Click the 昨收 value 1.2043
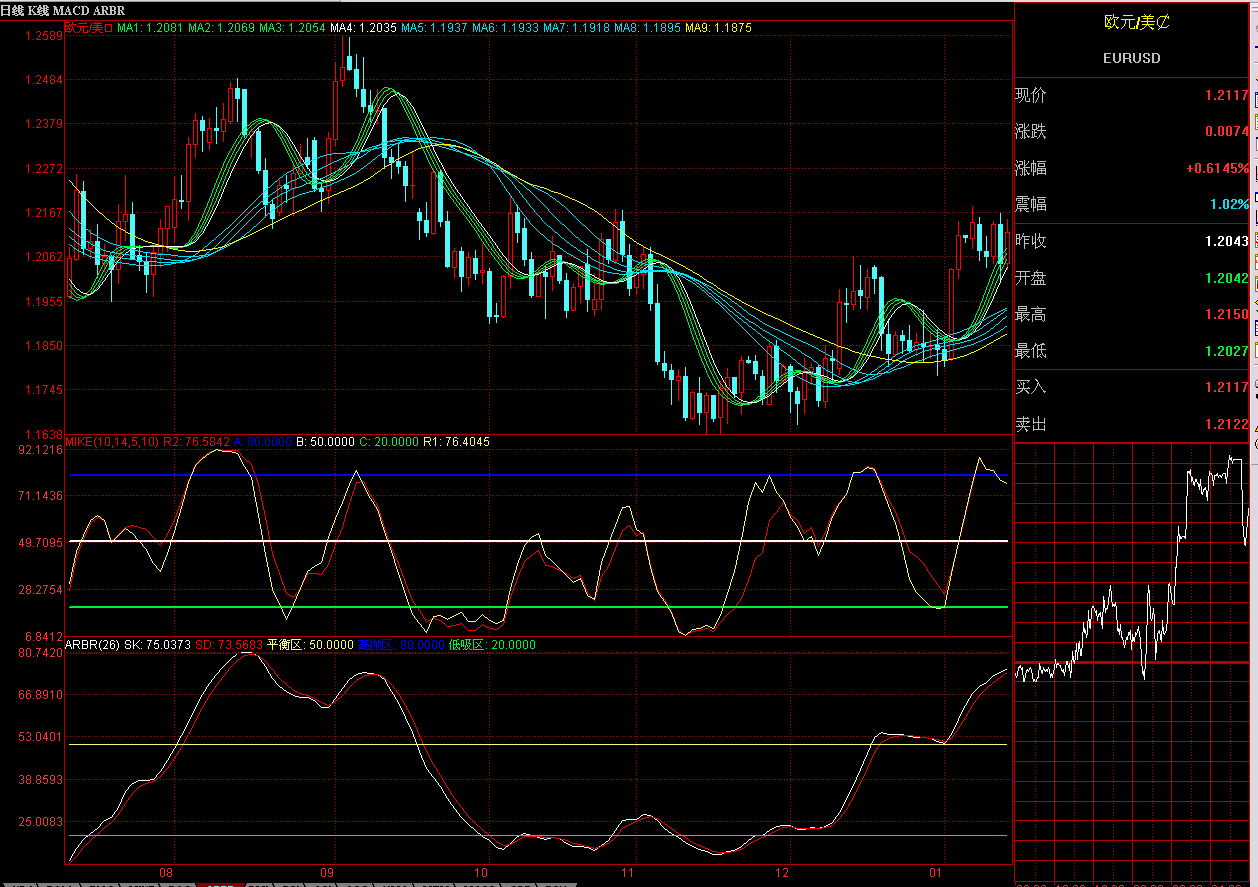Screen dimensions: 1258x887 point(1230,241)
